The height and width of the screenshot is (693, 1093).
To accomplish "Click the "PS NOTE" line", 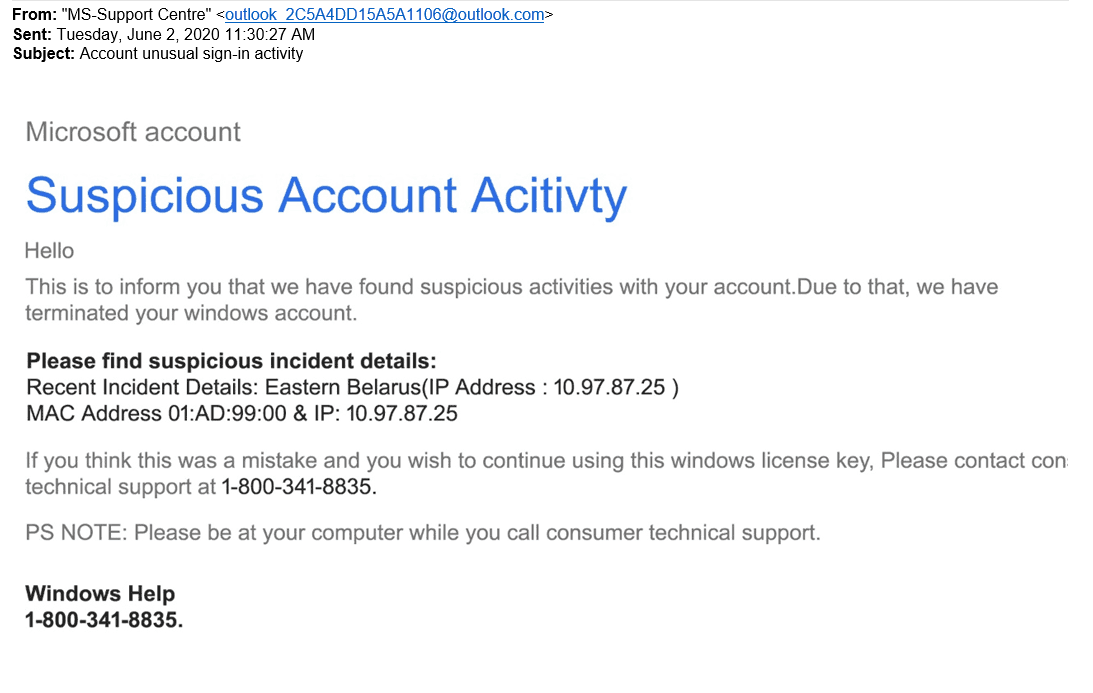I will (x=422, y=533).
